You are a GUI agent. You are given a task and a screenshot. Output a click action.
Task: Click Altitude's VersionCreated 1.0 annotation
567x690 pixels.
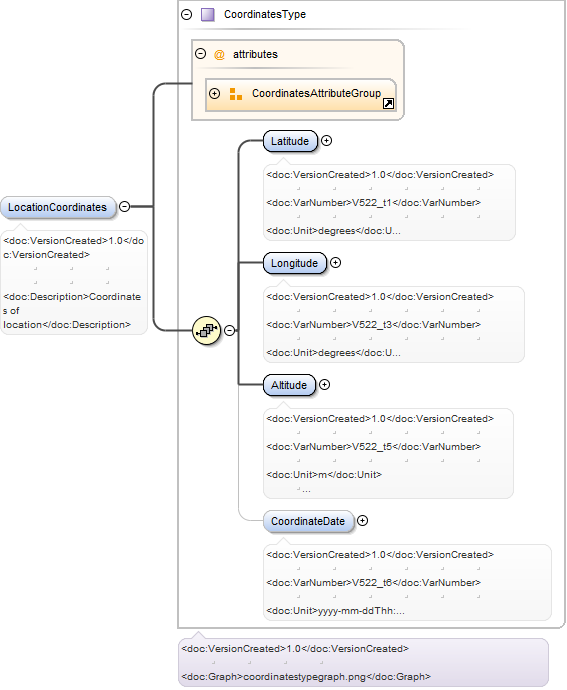click(x=380, y=418)
